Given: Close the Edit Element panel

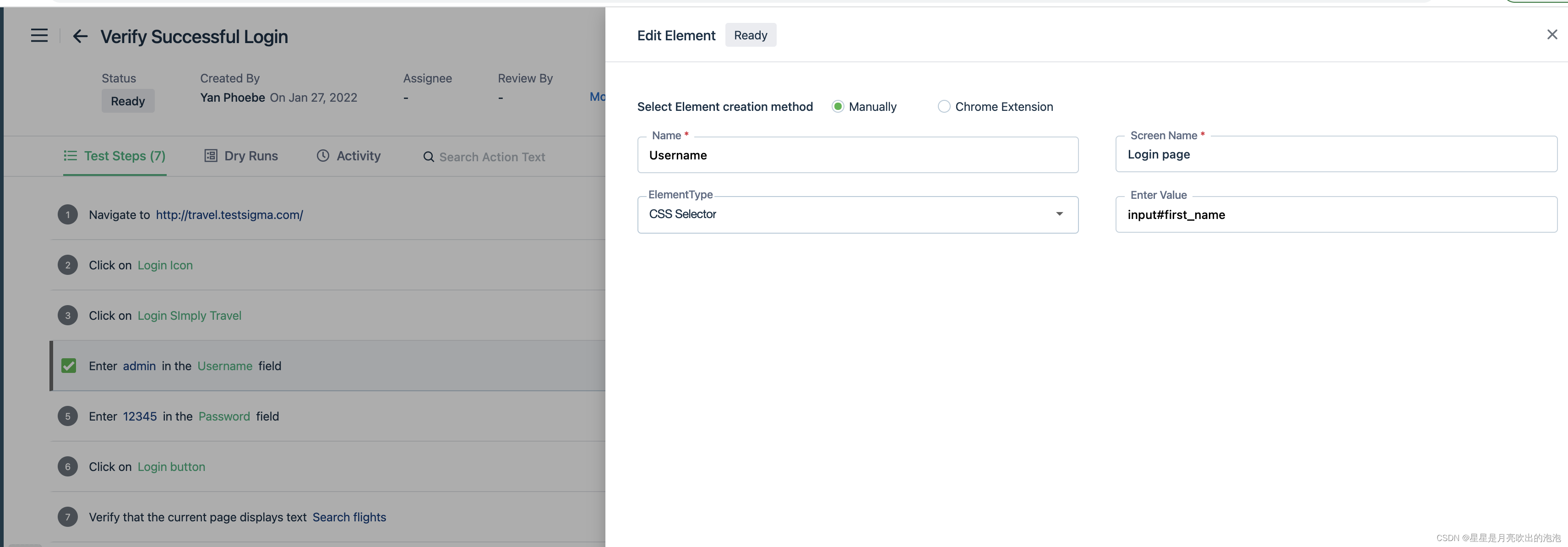Looking at the screenshot, I should coord(1552,35).
